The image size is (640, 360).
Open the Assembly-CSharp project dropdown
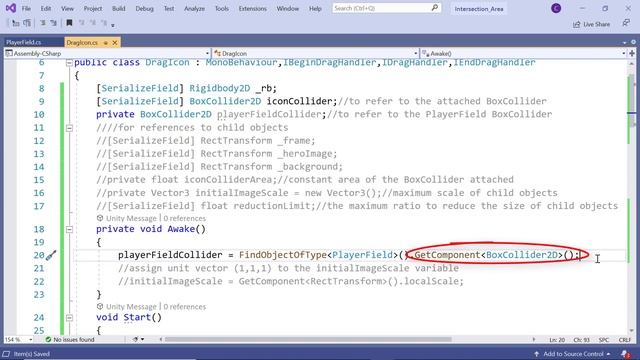click(107, 53)
